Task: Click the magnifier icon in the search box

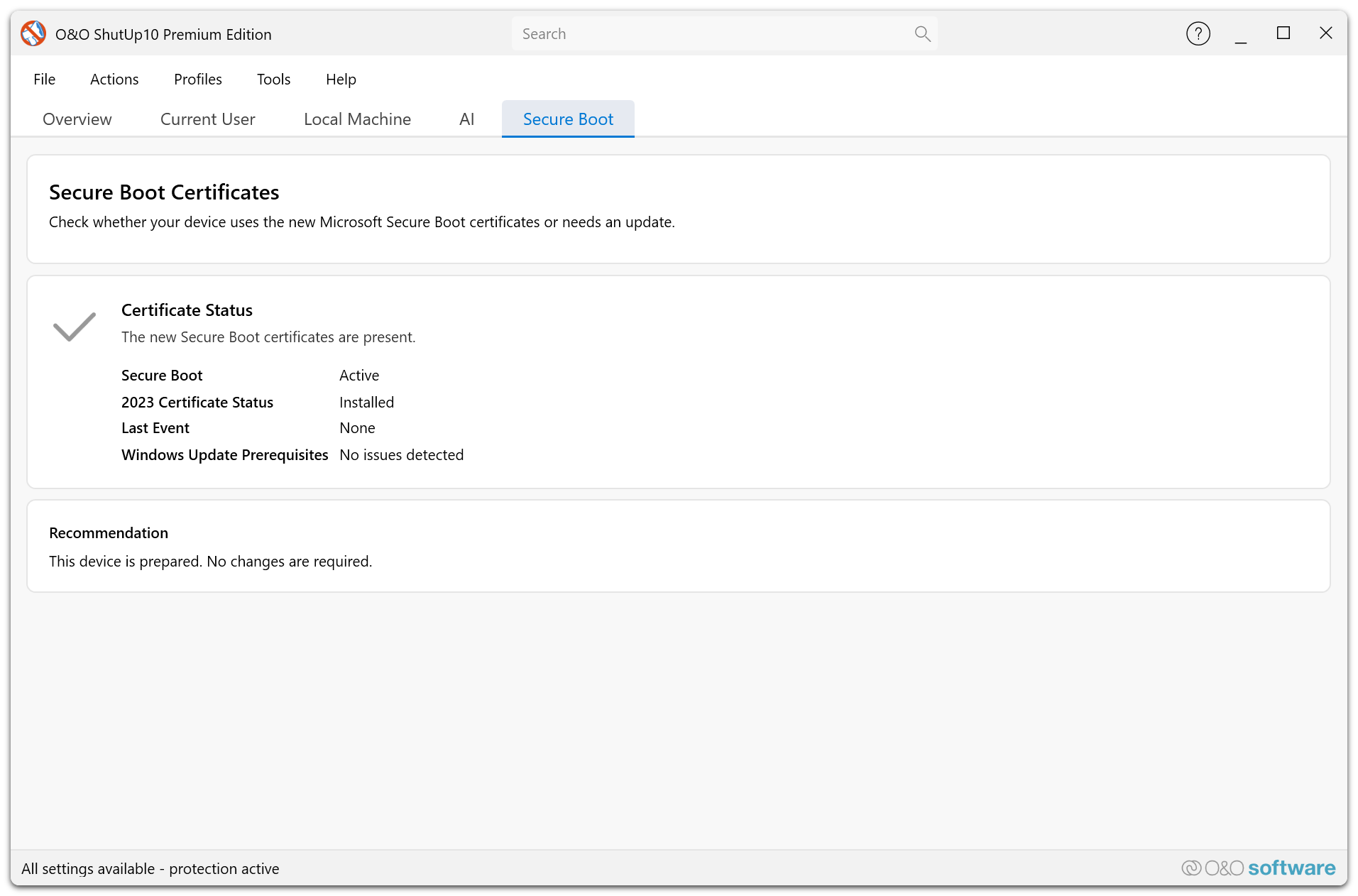Action: point(922,33)
